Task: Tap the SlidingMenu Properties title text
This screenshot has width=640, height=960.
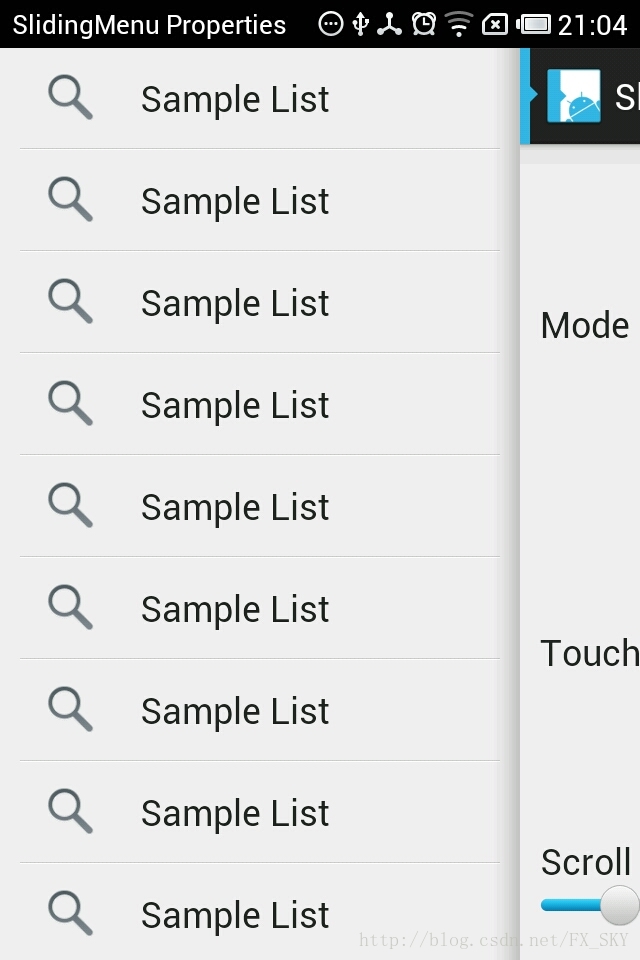Action: [x=149, y=25]
